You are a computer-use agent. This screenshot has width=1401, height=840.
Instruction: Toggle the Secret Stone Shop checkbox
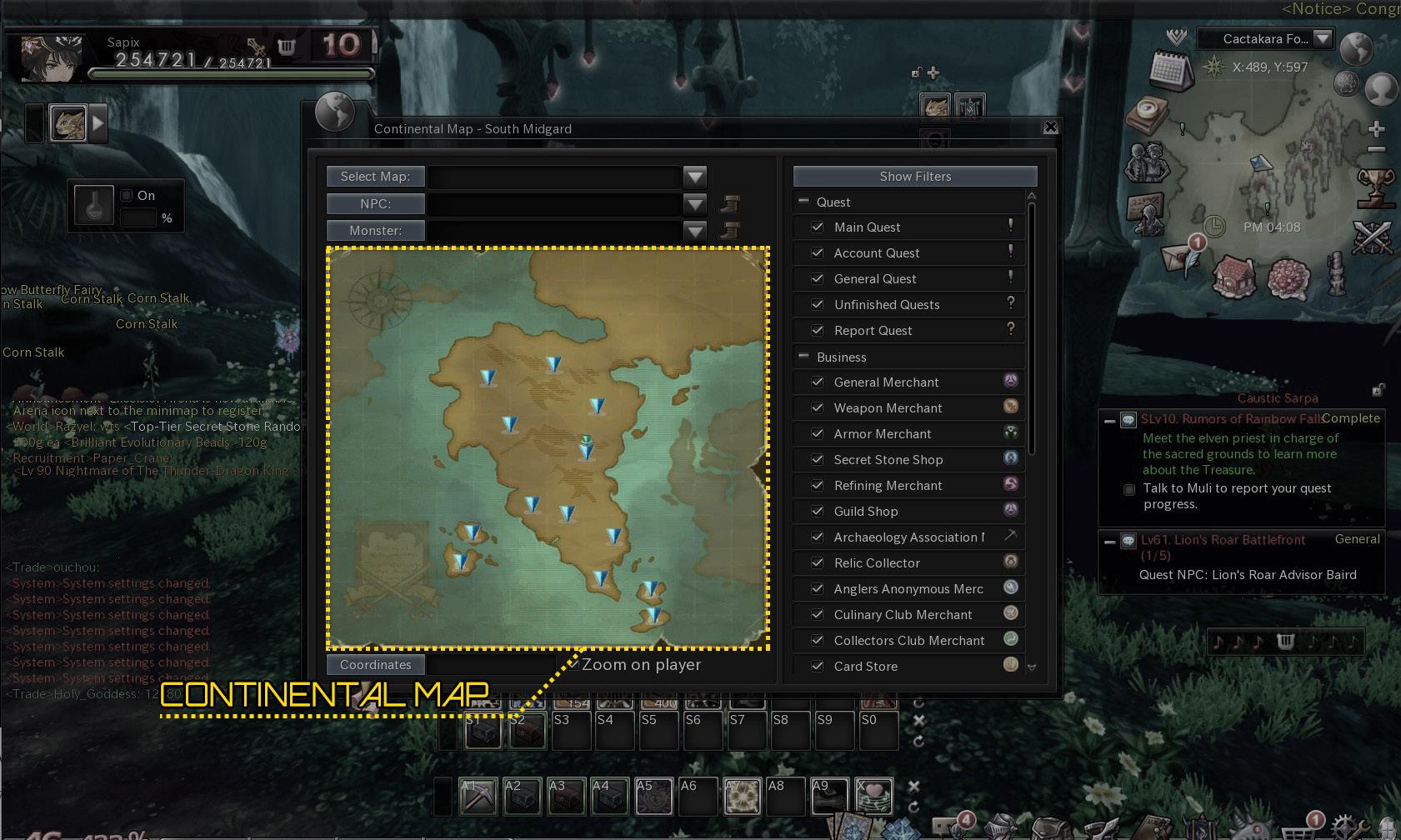818,459
